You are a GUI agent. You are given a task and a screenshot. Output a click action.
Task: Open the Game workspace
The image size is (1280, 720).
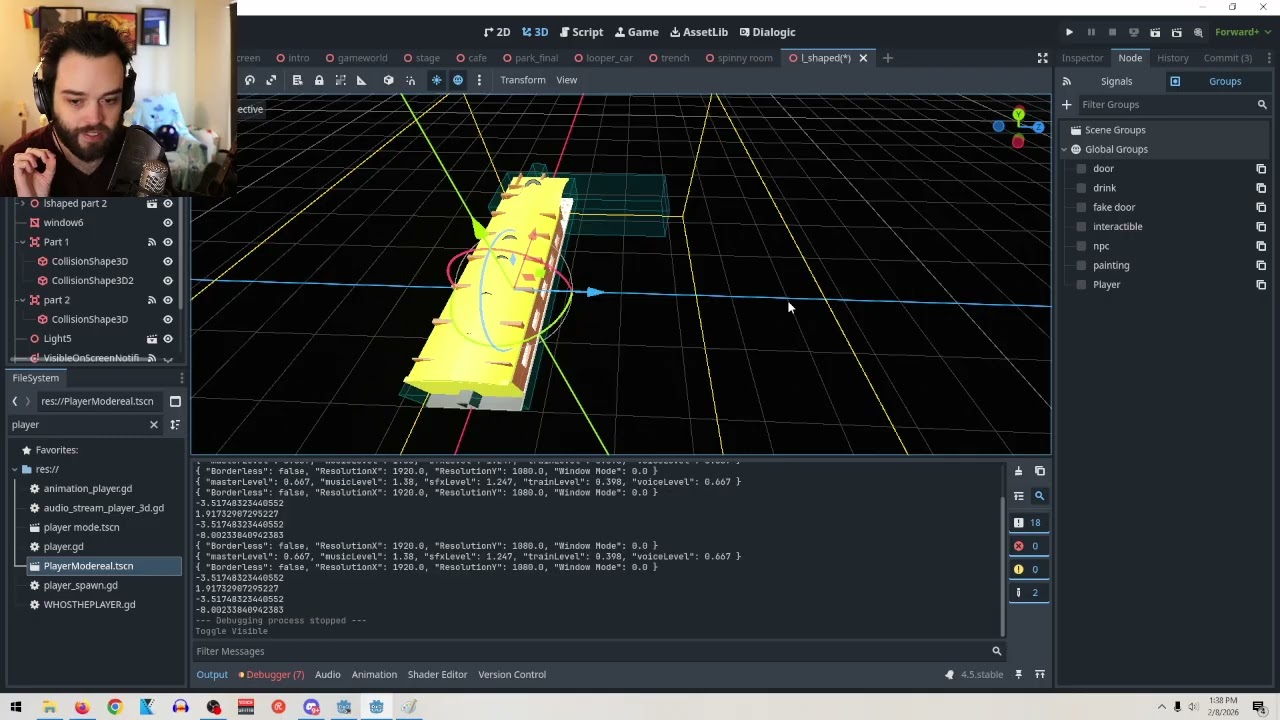click(x=636, y=32)
